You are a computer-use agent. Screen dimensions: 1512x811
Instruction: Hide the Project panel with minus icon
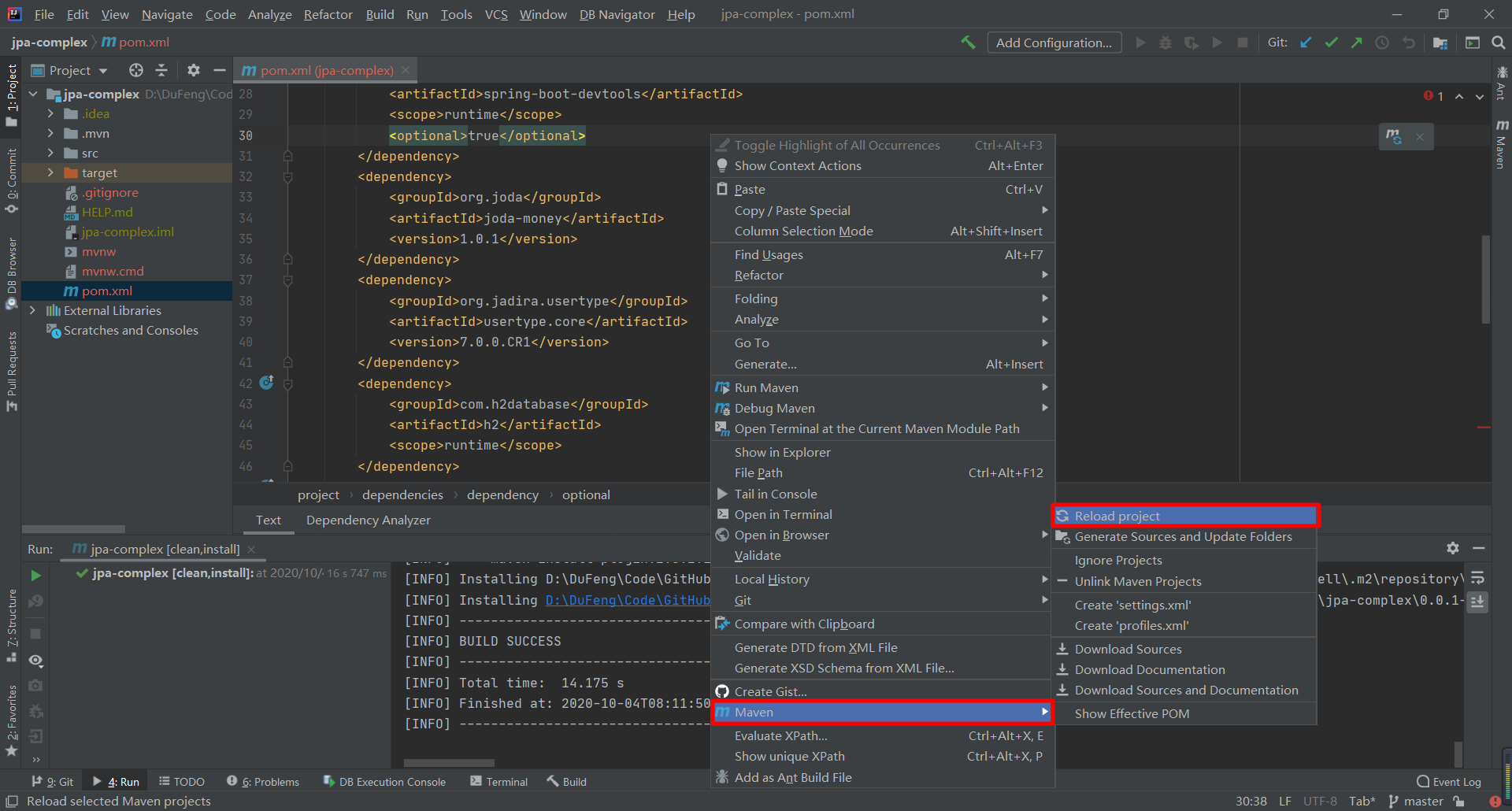pos(220,70)
